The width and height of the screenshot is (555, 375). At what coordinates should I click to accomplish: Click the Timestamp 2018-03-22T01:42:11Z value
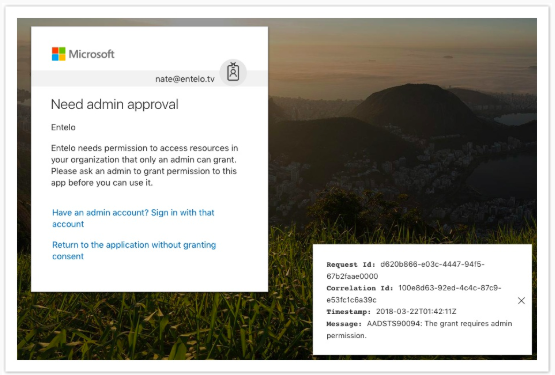(x=416, y=312)
